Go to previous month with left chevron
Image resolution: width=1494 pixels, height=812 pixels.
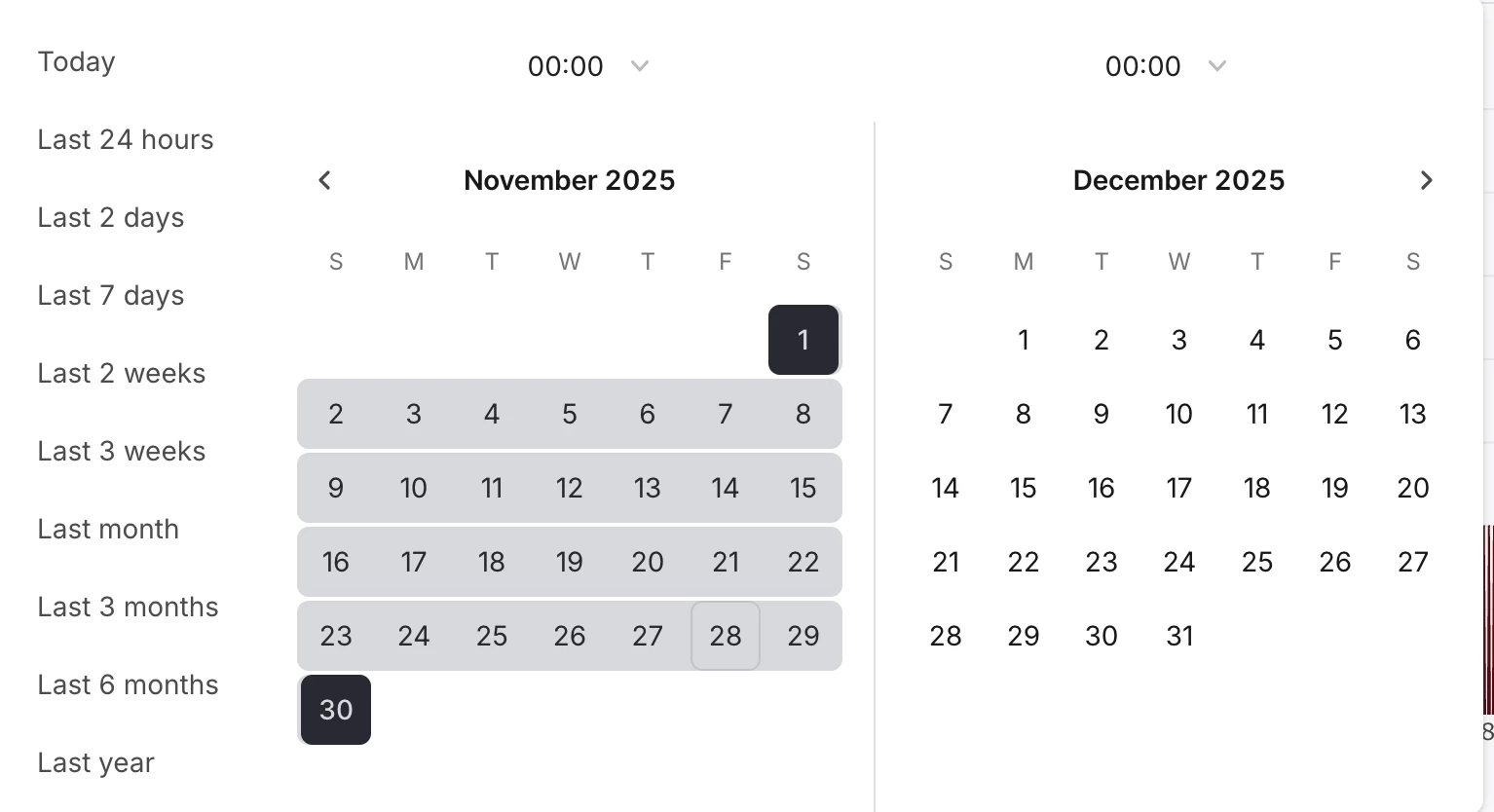tap(325, 180)
